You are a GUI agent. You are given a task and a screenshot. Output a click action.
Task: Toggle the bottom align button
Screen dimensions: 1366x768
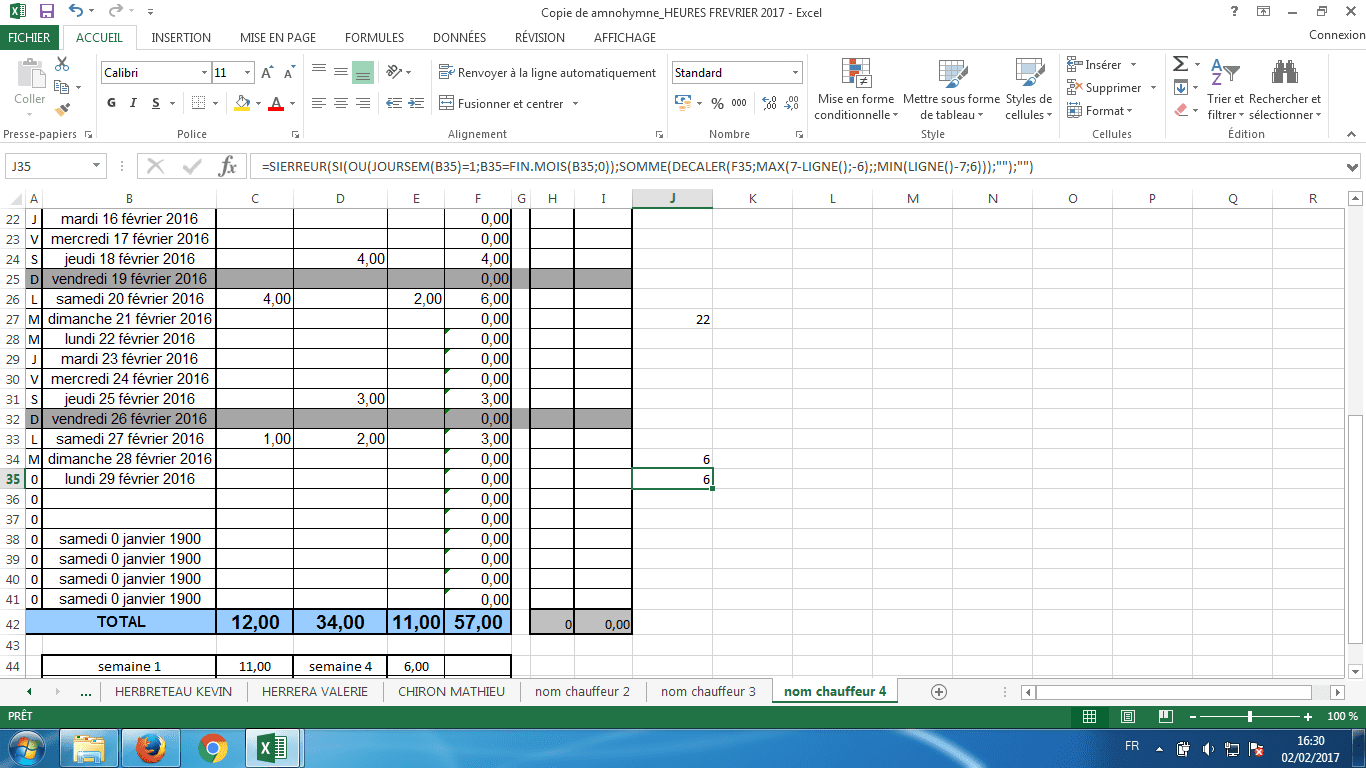[x=363, y=72]
